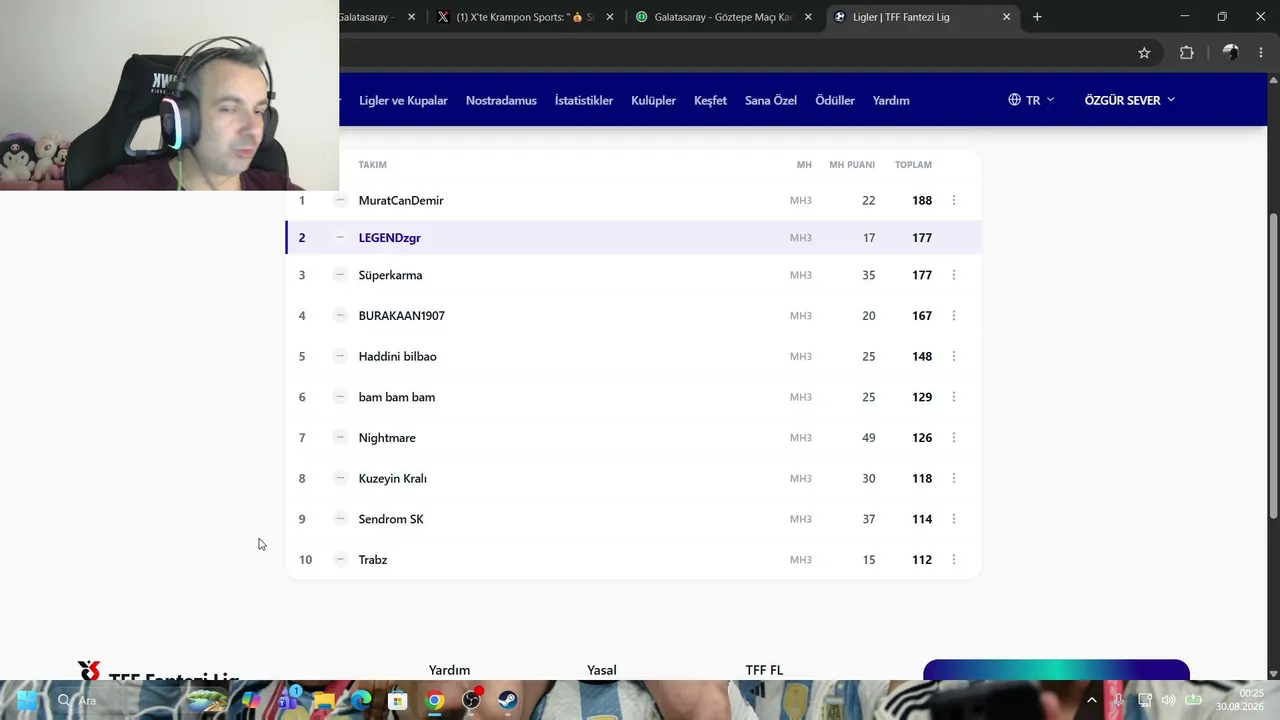This screenshot has height=720, width=1280.
Task: Open the Chrome profile avatar
Action: (1231, 53)
